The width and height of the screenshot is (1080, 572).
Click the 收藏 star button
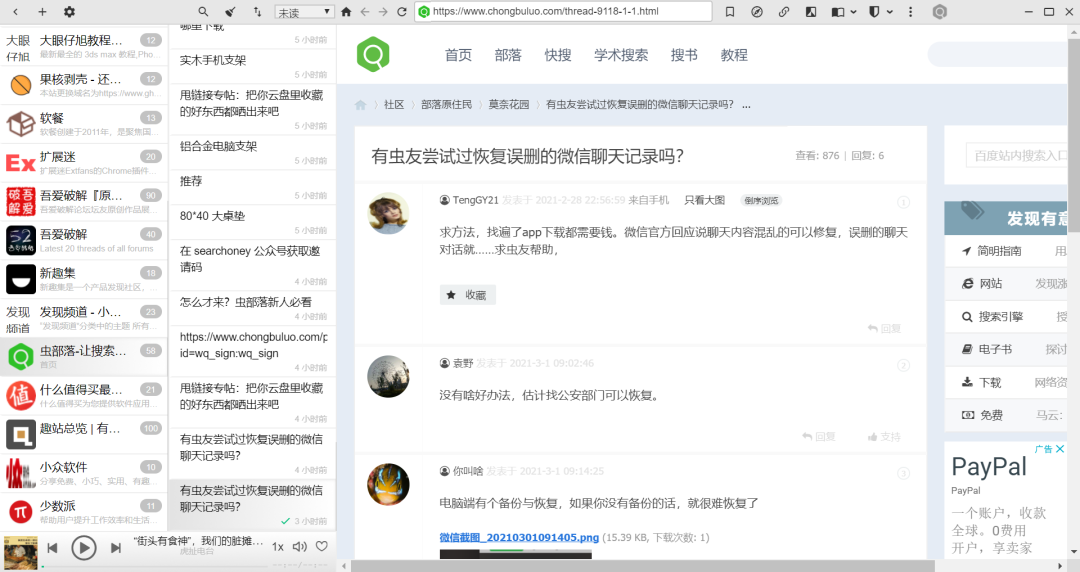(x=468, y=295)
